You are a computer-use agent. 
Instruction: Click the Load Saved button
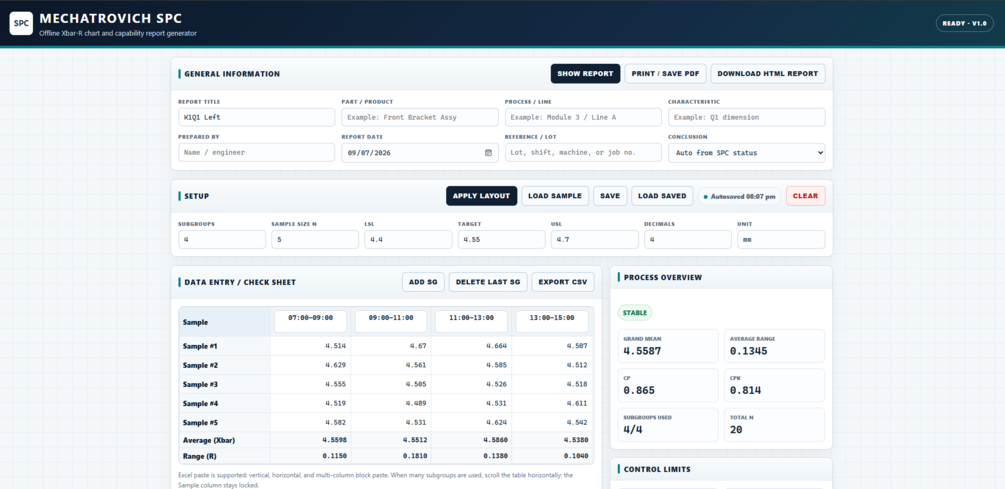click(662, 196)
